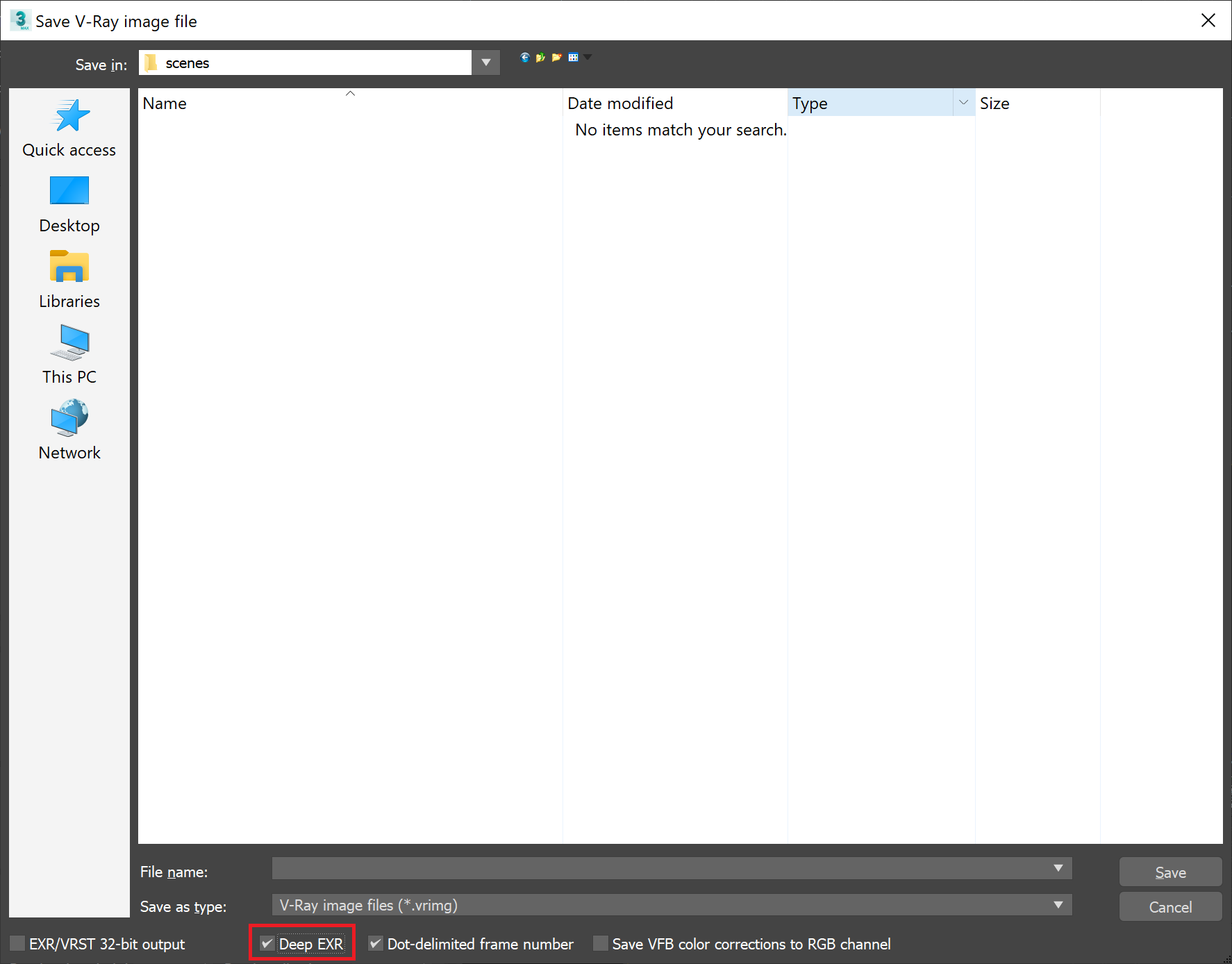Expand the Save as type dropdown
This screenshot has height=964, width=1232.
[1058, 905]
